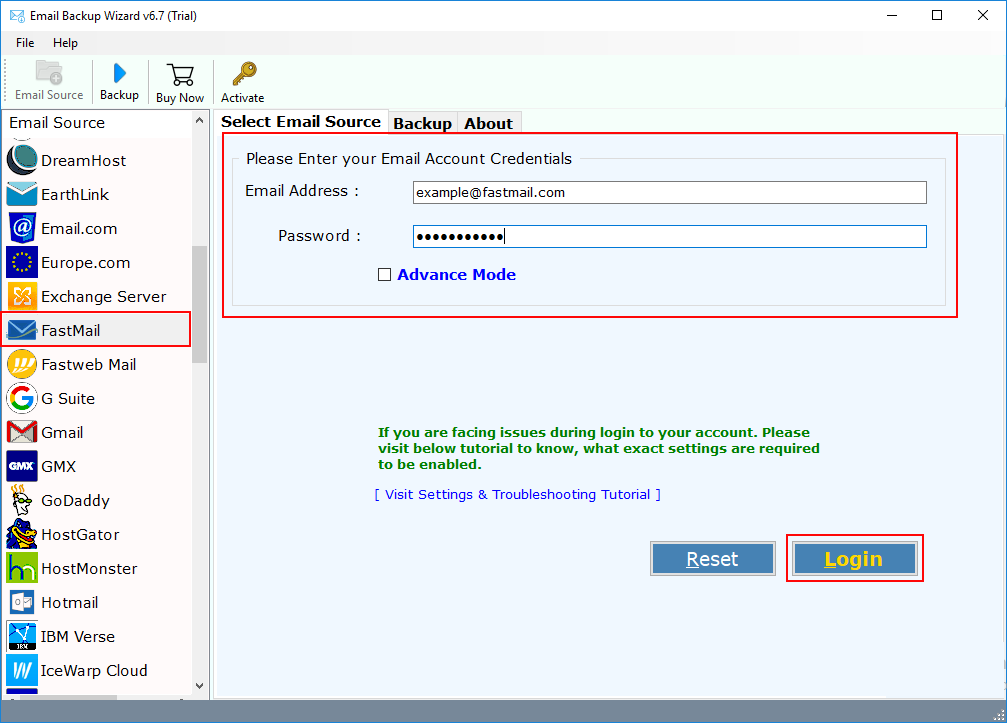Image resolution: width=1007 pixels, height=723 pixels.
Task: Select DreamHost text in source list
Action: coord(83,161)
